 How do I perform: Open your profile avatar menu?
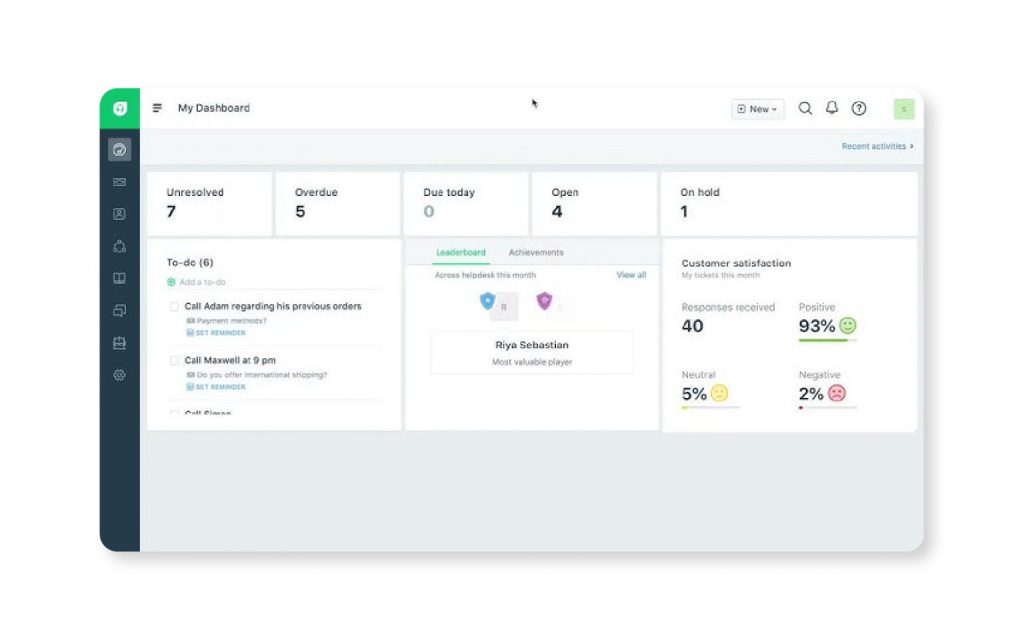[x=903, y=108]
